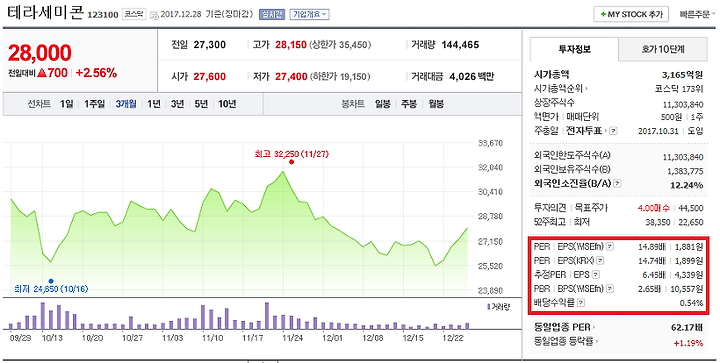720x363 pixels.
Task: Click the 시가총액 value 3,165억원
Action: (682, 75)
